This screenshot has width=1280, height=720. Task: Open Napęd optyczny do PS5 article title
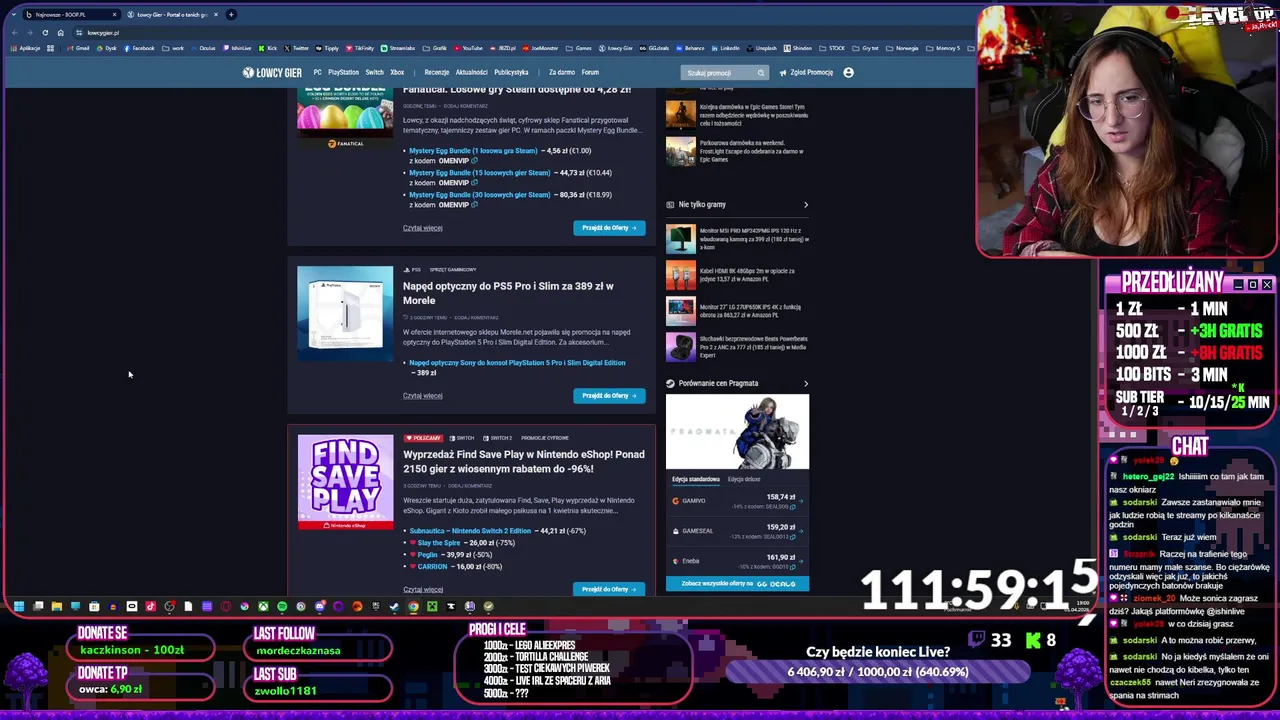(x=508, y=292)
